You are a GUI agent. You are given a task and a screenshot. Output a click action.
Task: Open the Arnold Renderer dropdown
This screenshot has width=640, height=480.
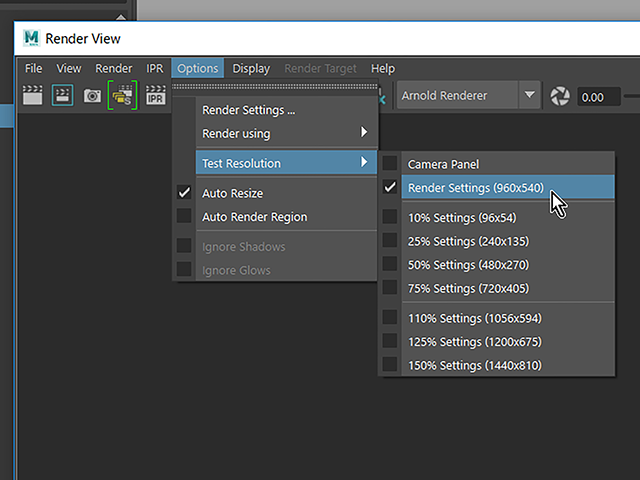pyautogui.click(x=469, y=96)
